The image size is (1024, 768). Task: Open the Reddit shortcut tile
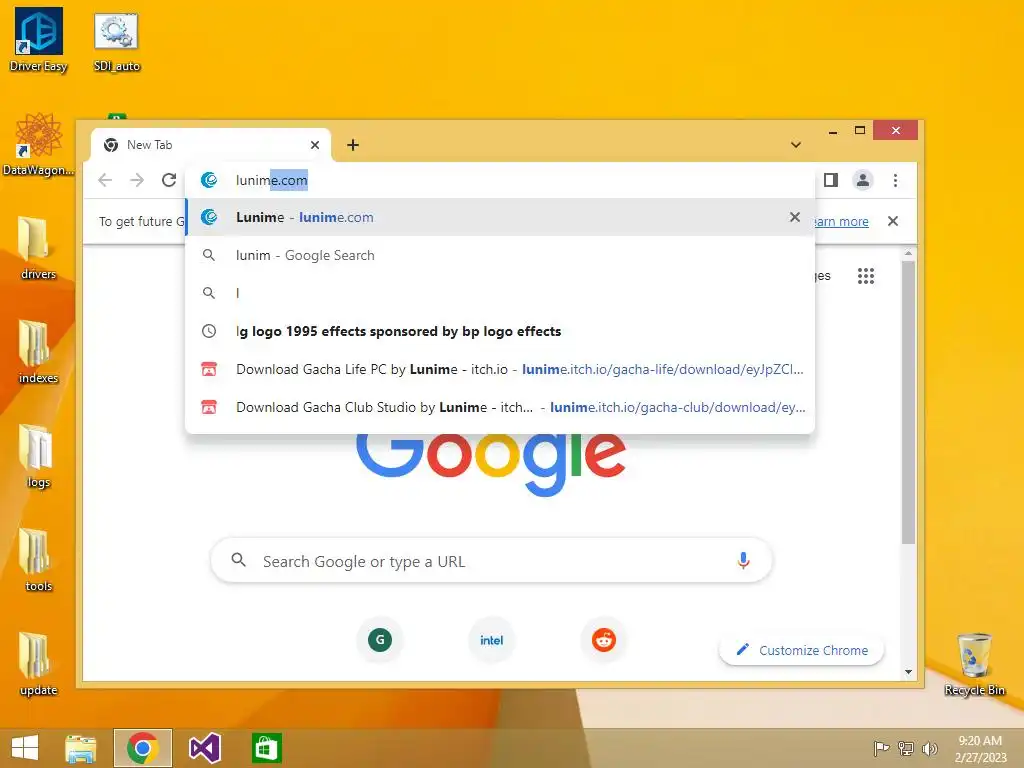[603, 640]
